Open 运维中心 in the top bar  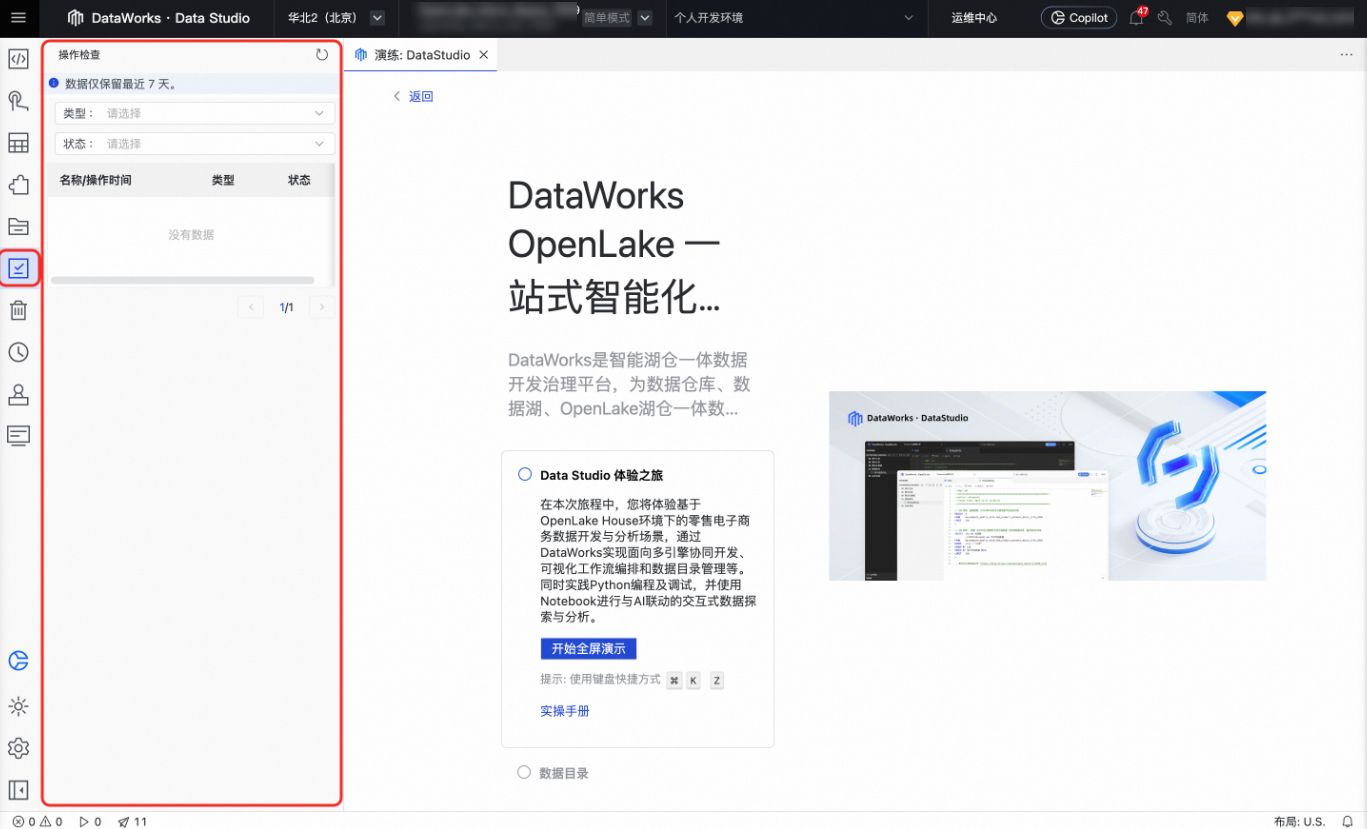(974, 18)
